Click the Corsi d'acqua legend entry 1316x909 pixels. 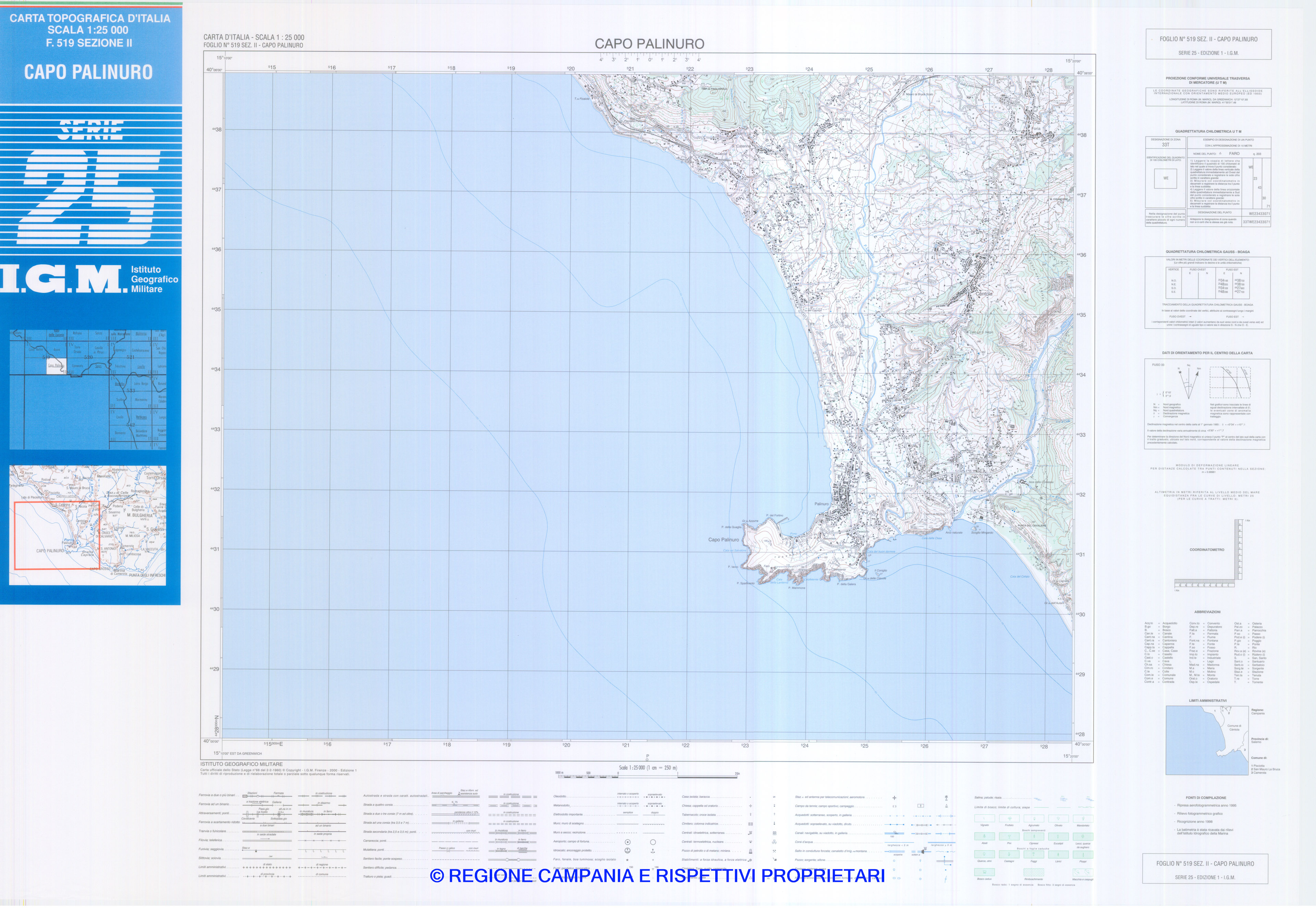(804, 842)
